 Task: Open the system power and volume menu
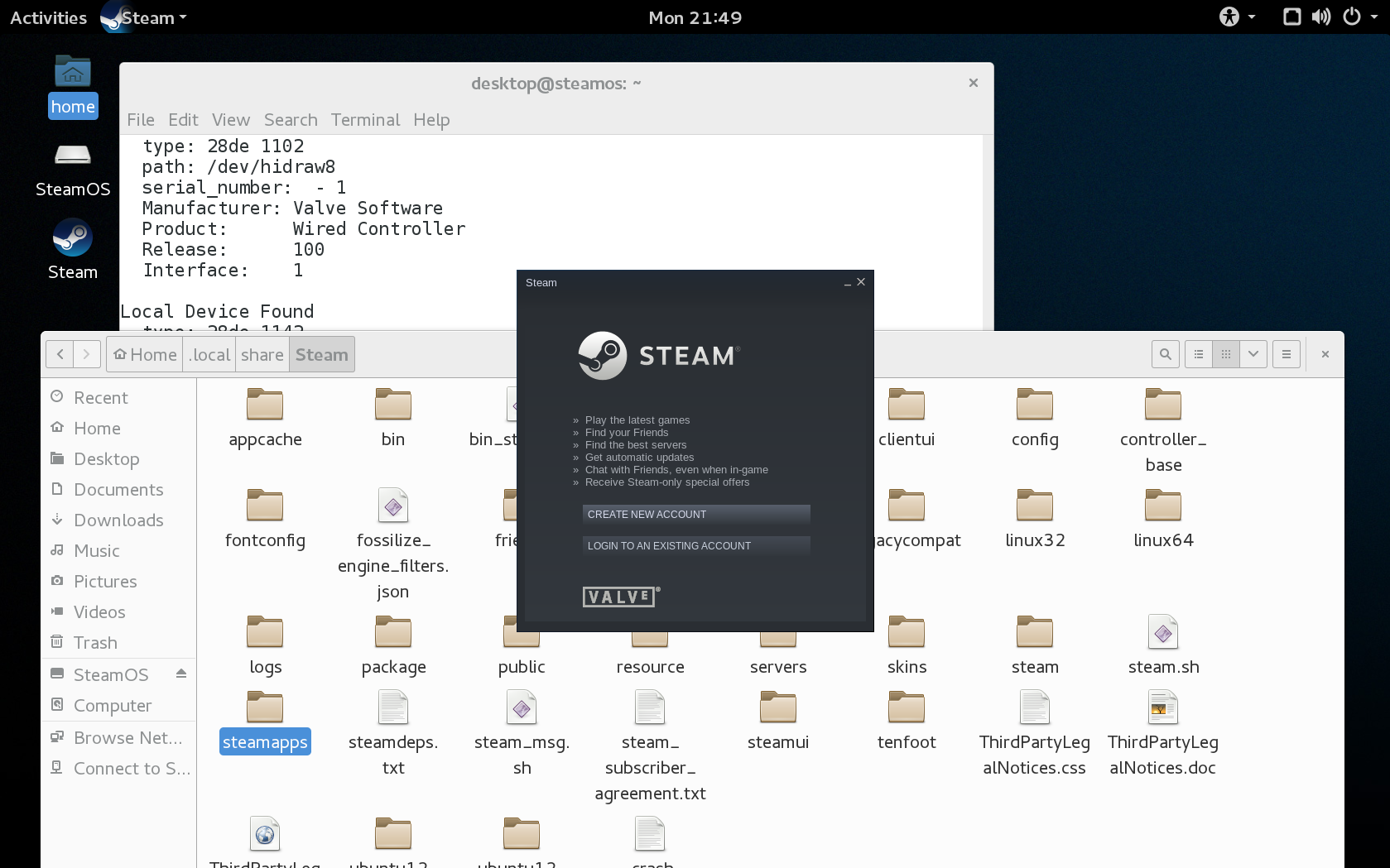pos(1330,17)
